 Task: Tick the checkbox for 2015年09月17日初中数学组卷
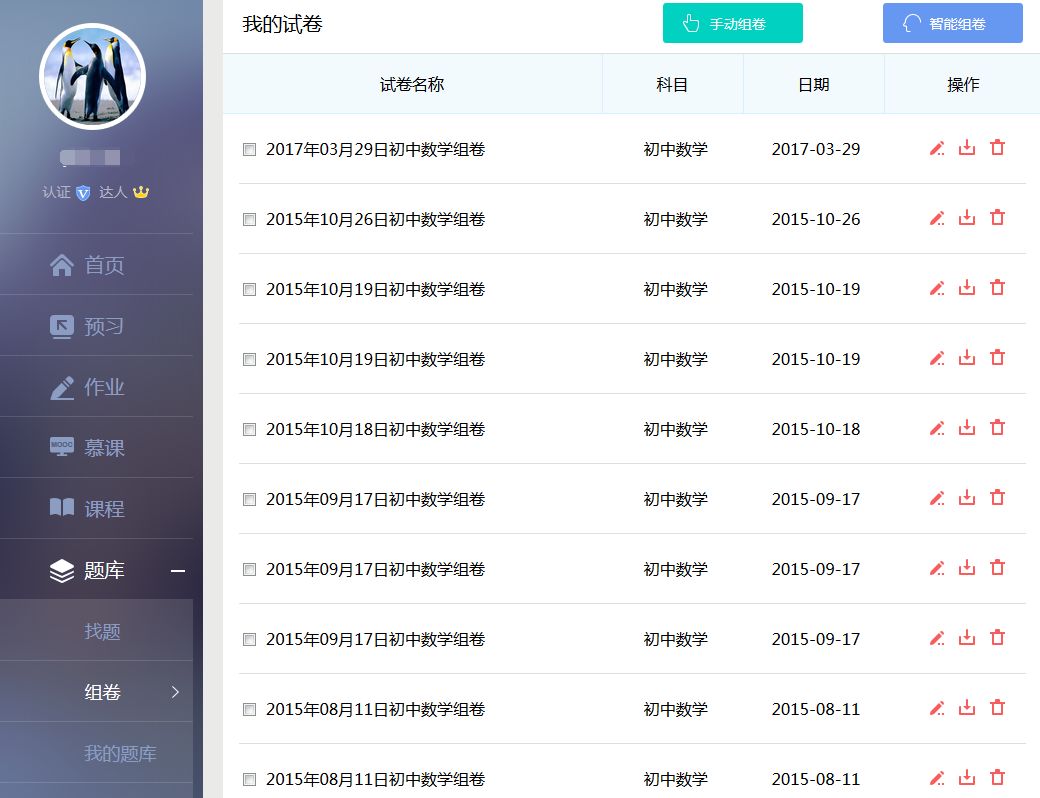pyautogui.click(x=248, y=499)
